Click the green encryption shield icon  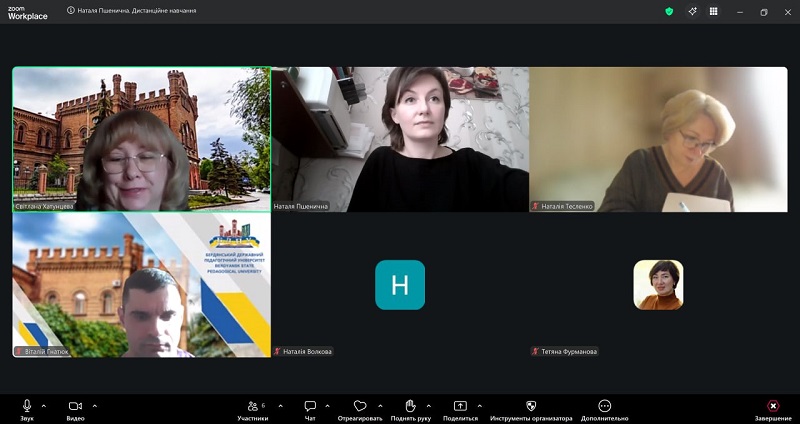[x=669, y=11]
